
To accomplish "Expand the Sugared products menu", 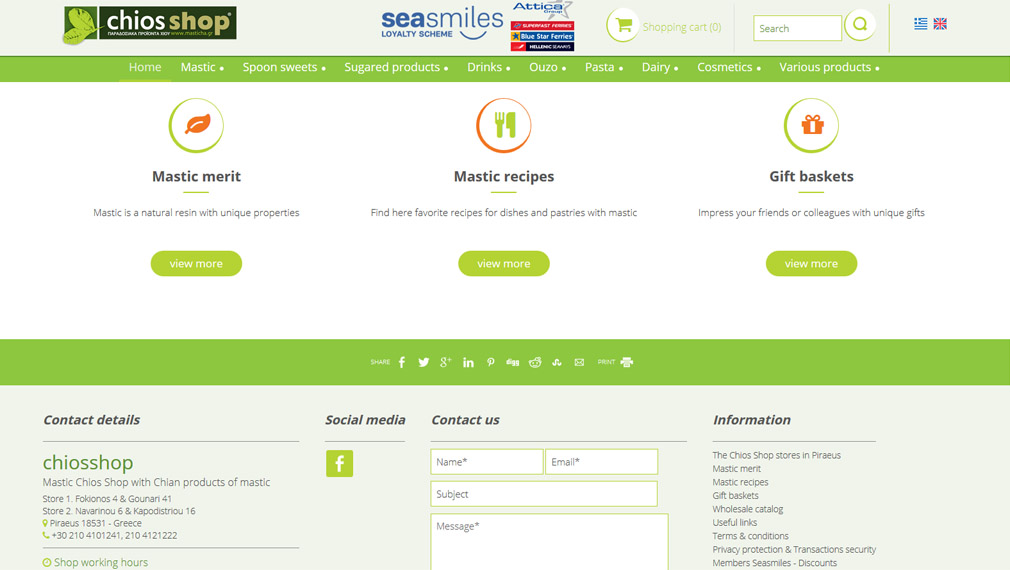I will point(396,67).
